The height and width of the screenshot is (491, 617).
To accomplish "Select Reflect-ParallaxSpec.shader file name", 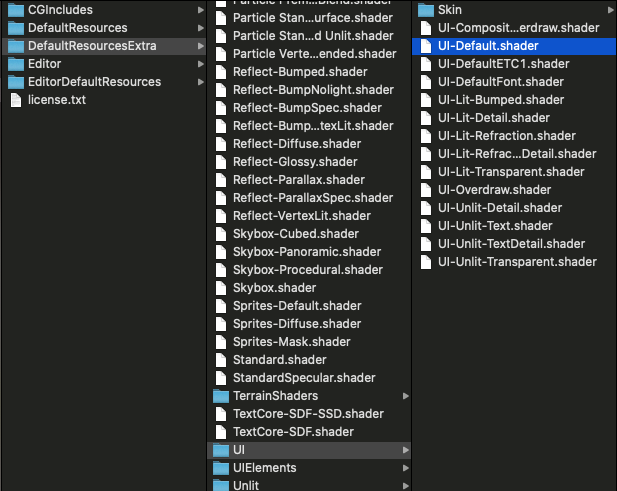I will click(313, 198).
